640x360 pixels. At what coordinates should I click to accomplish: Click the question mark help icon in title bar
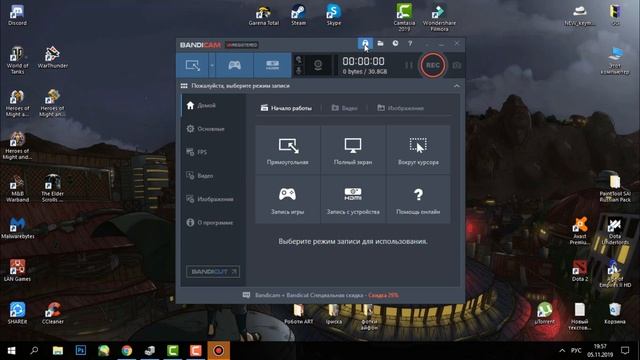(410, 43)
